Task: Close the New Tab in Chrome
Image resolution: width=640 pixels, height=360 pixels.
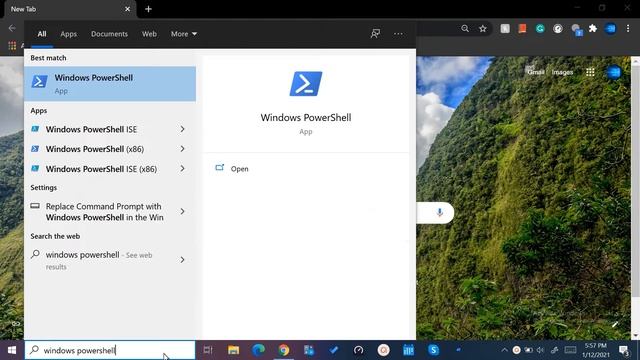Action: pyautogui.click(x=127, y=9)
